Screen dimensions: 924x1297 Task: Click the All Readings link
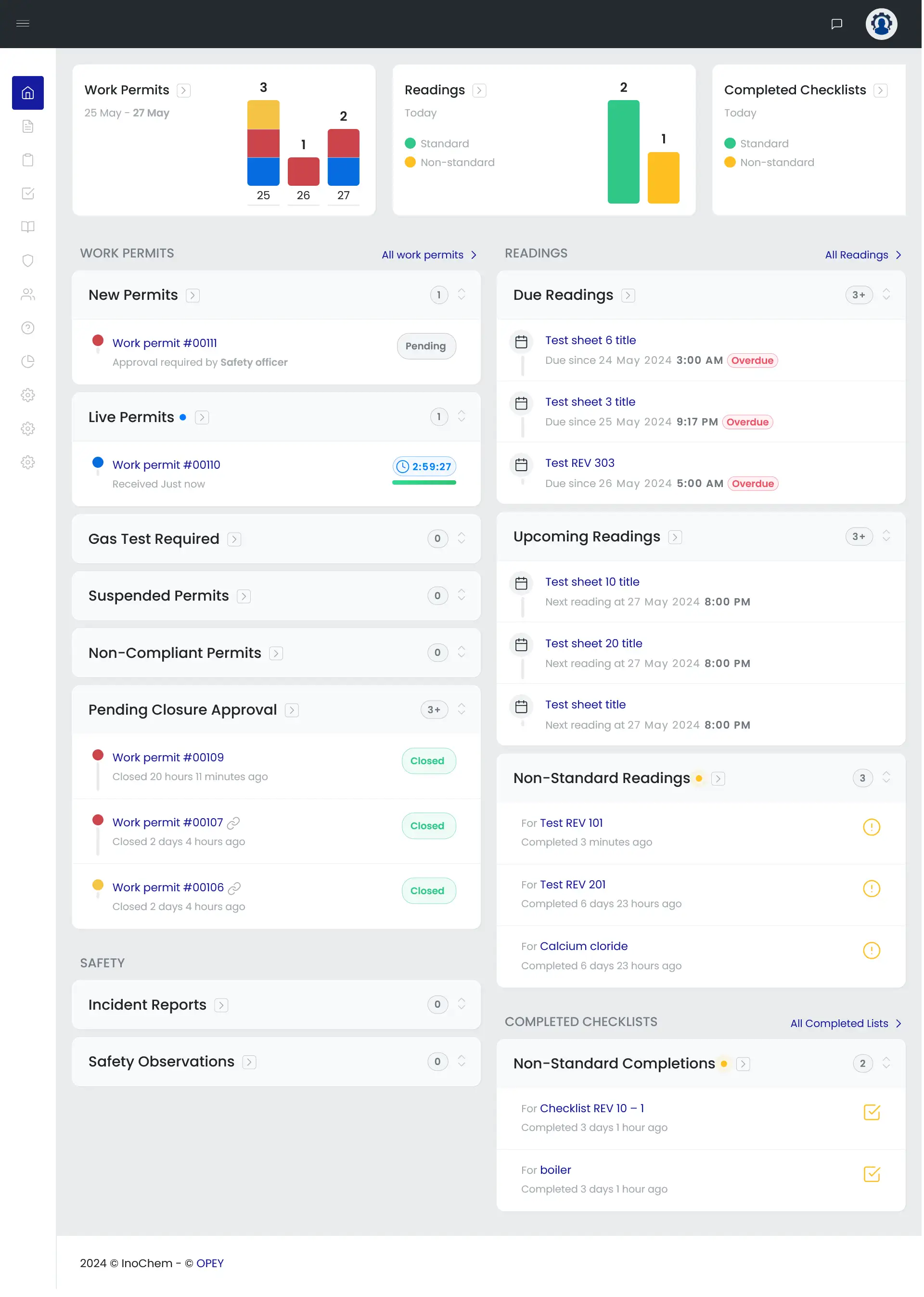[858, 255]
